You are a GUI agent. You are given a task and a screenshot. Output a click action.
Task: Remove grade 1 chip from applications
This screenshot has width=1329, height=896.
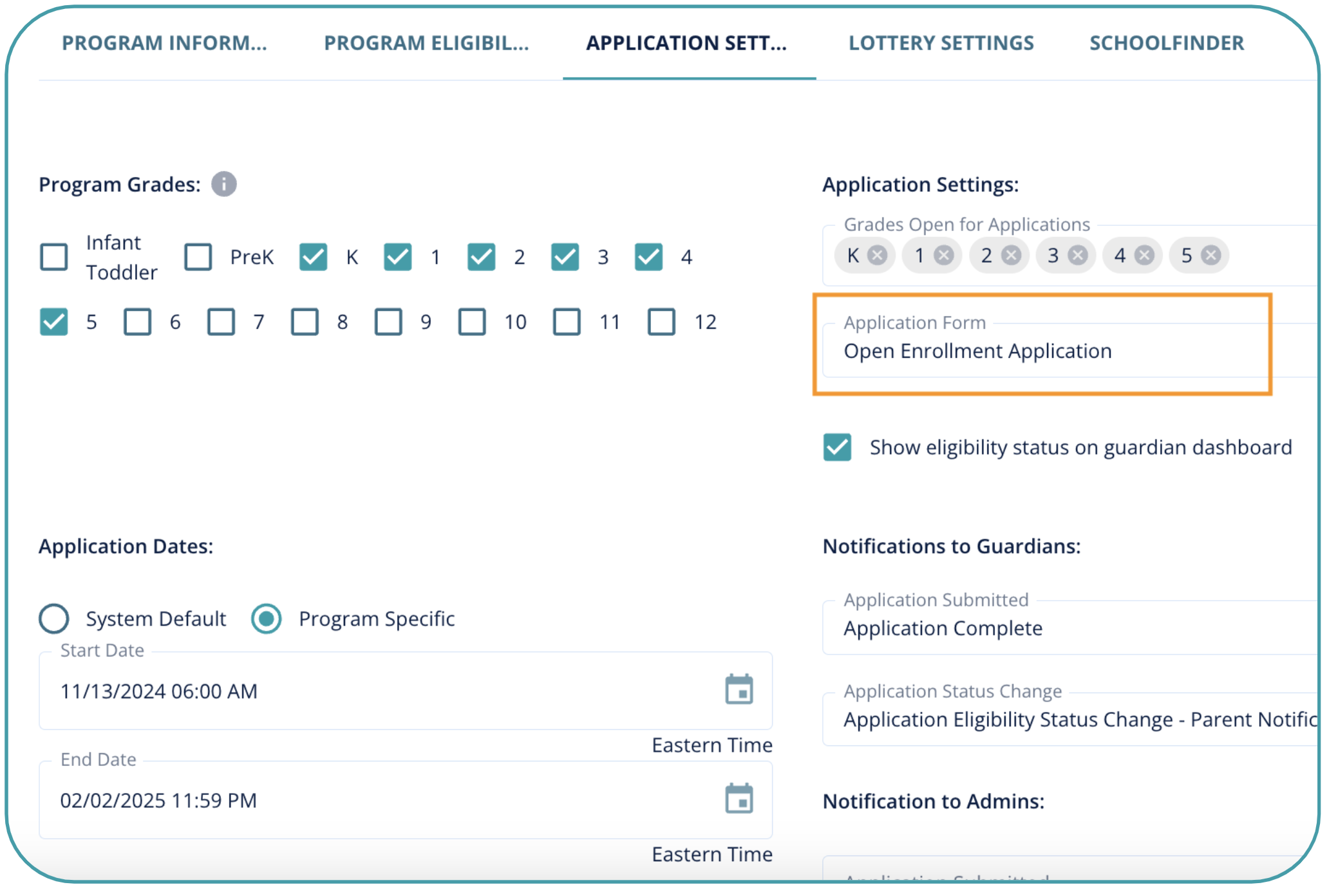click(x=944, y=256)
